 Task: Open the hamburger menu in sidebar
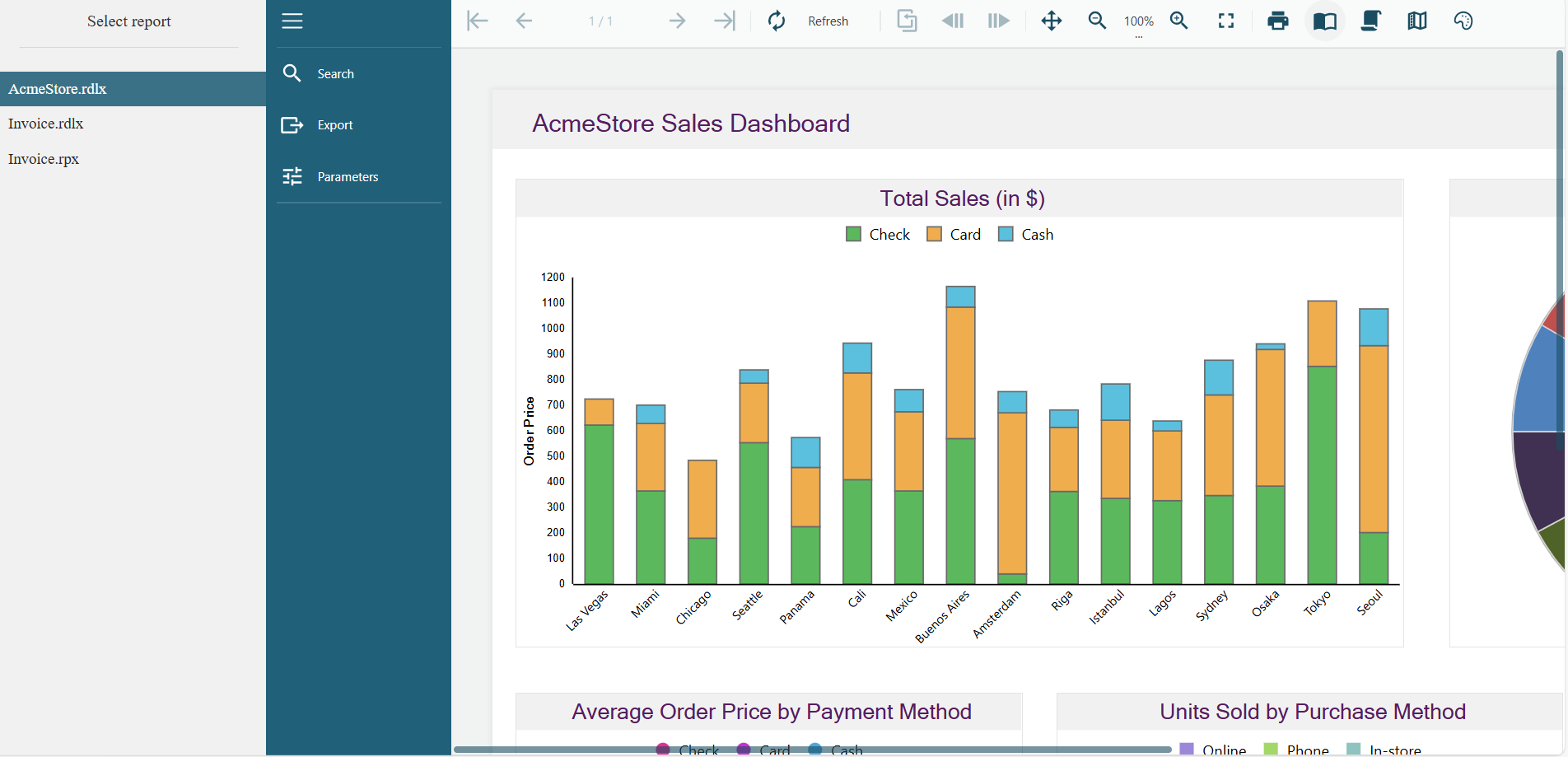[x=292, y=21]
